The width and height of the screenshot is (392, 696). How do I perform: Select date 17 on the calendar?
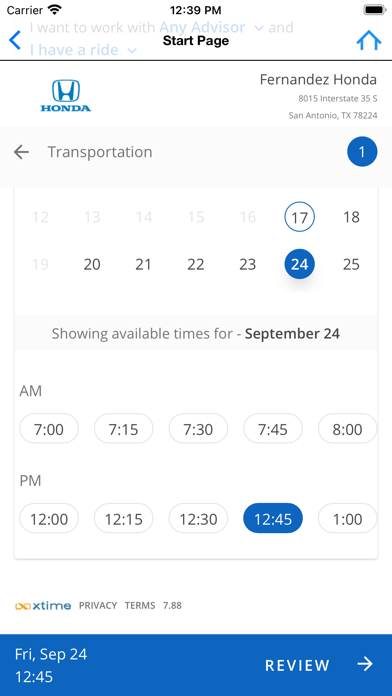click(x=299, y=217)
